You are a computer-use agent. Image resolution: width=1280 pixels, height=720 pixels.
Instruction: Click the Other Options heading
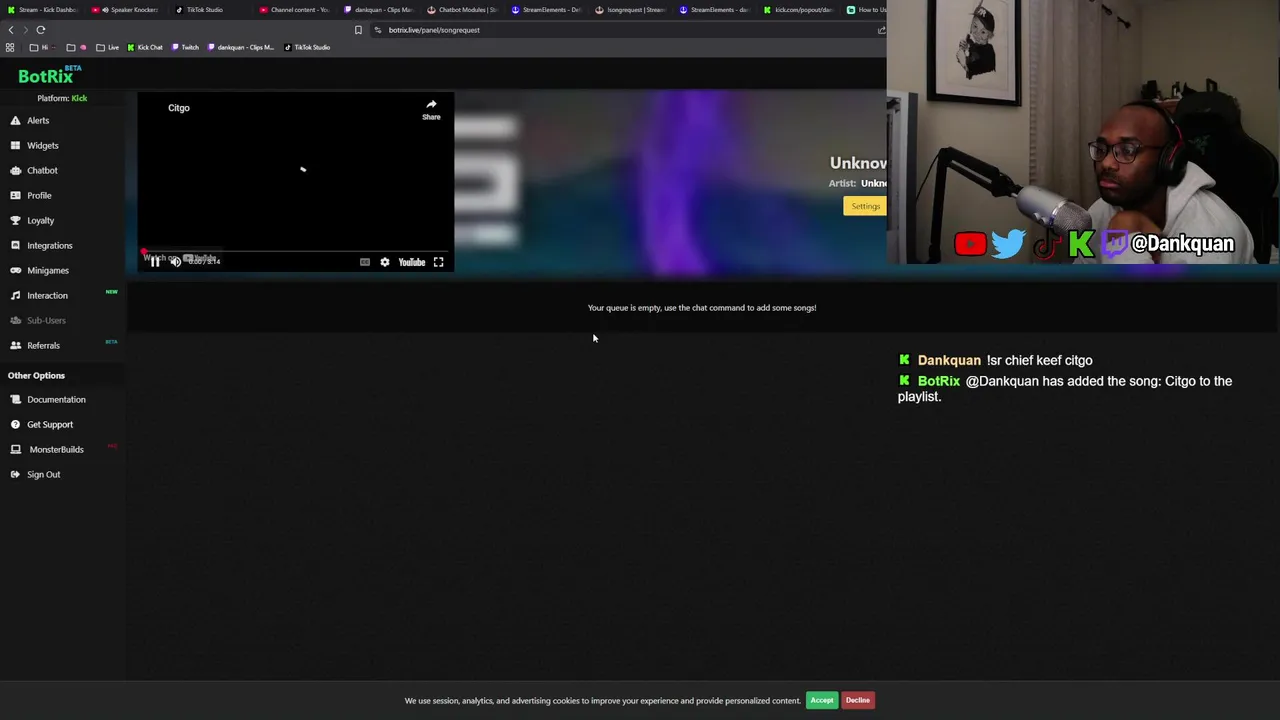pyautogui.click(x=36, y=375)
